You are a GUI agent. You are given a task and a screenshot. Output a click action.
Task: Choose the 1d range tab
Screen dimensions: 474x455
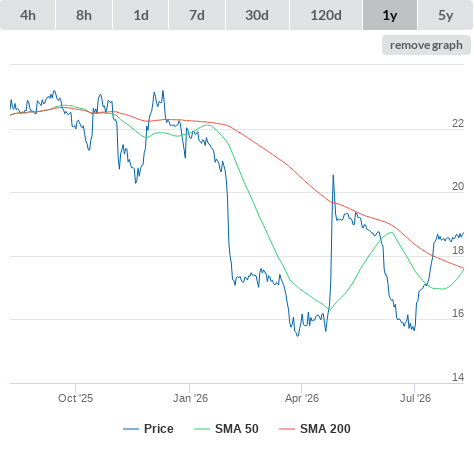141,15
